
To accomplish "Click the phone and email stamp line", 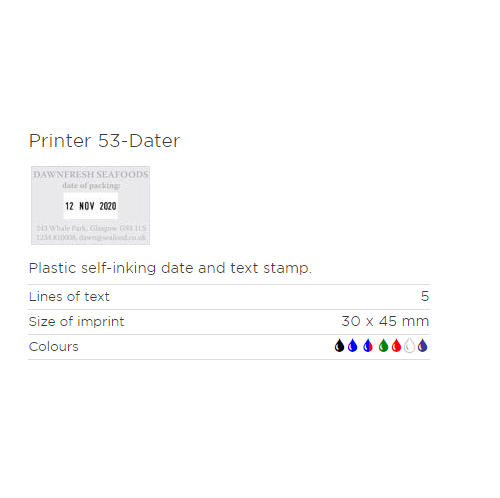I will tap(91, 237).
